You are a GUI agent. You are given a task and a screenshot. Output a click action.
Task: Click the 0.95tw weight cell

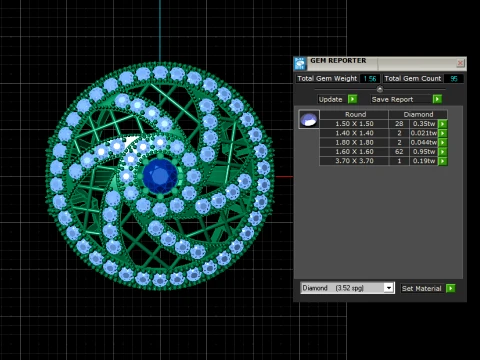(424, 152)
